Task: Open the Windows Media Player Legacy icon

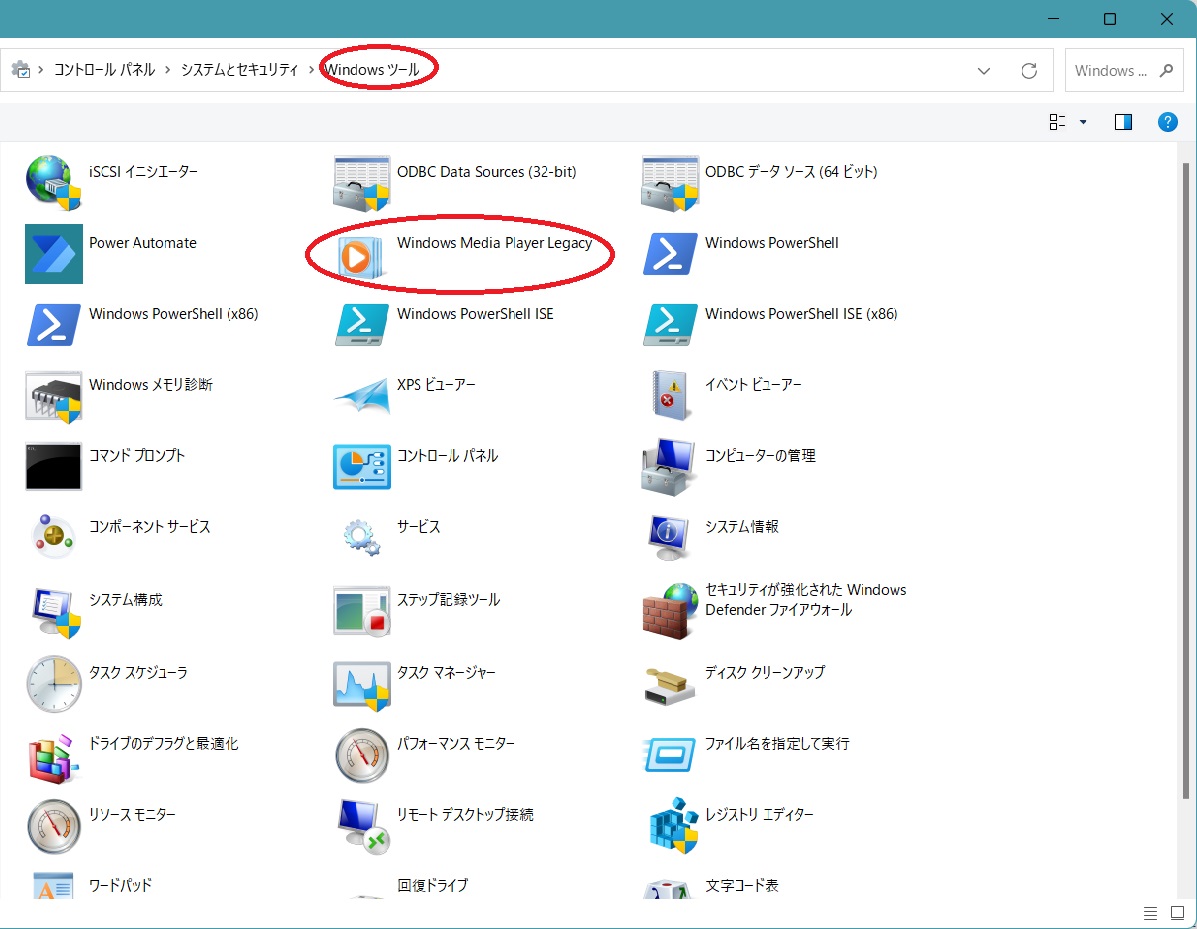Action: [x=355, y=255]
